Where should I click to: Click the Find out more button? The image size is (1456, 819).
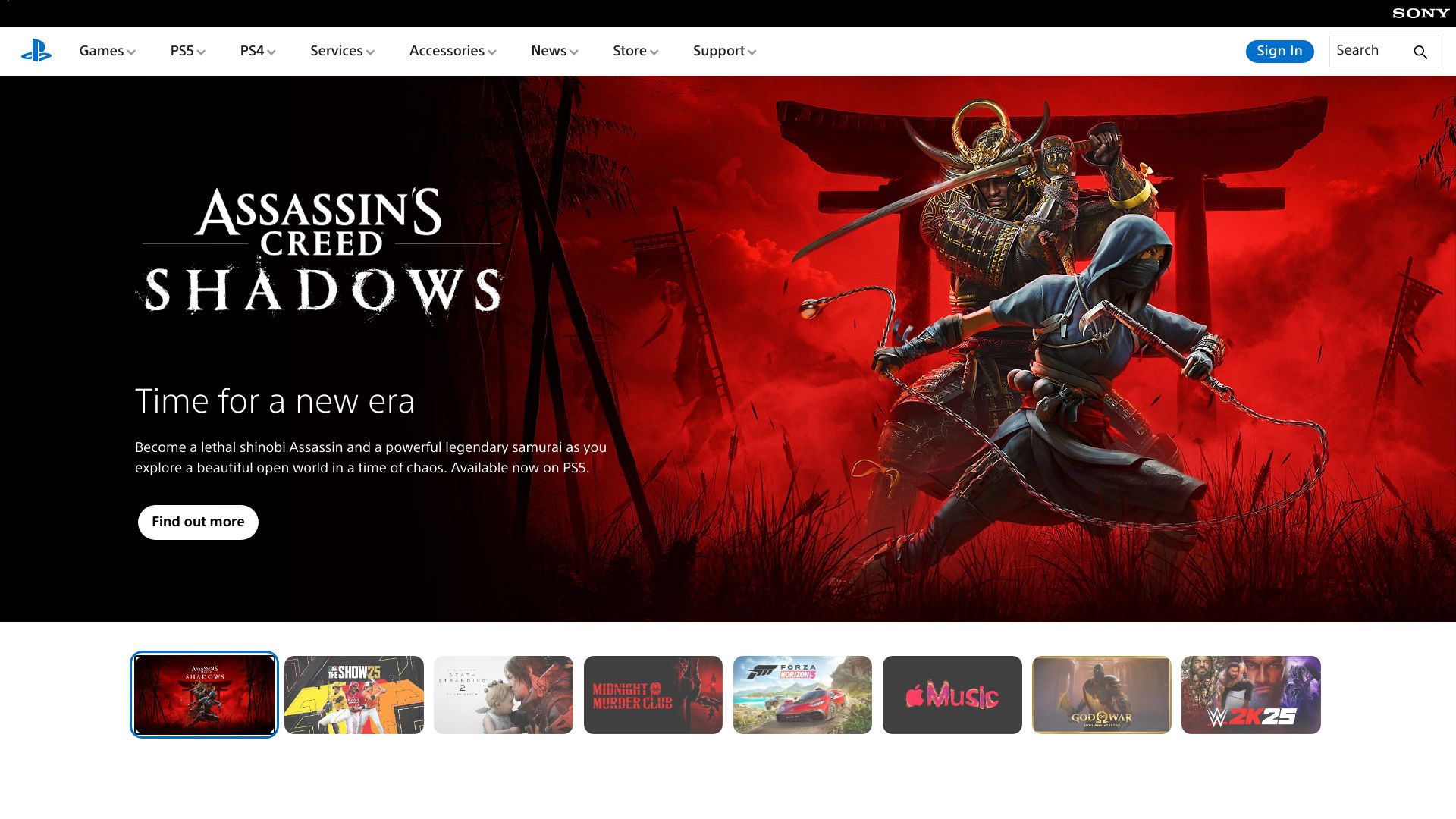(x=198, y=522)
